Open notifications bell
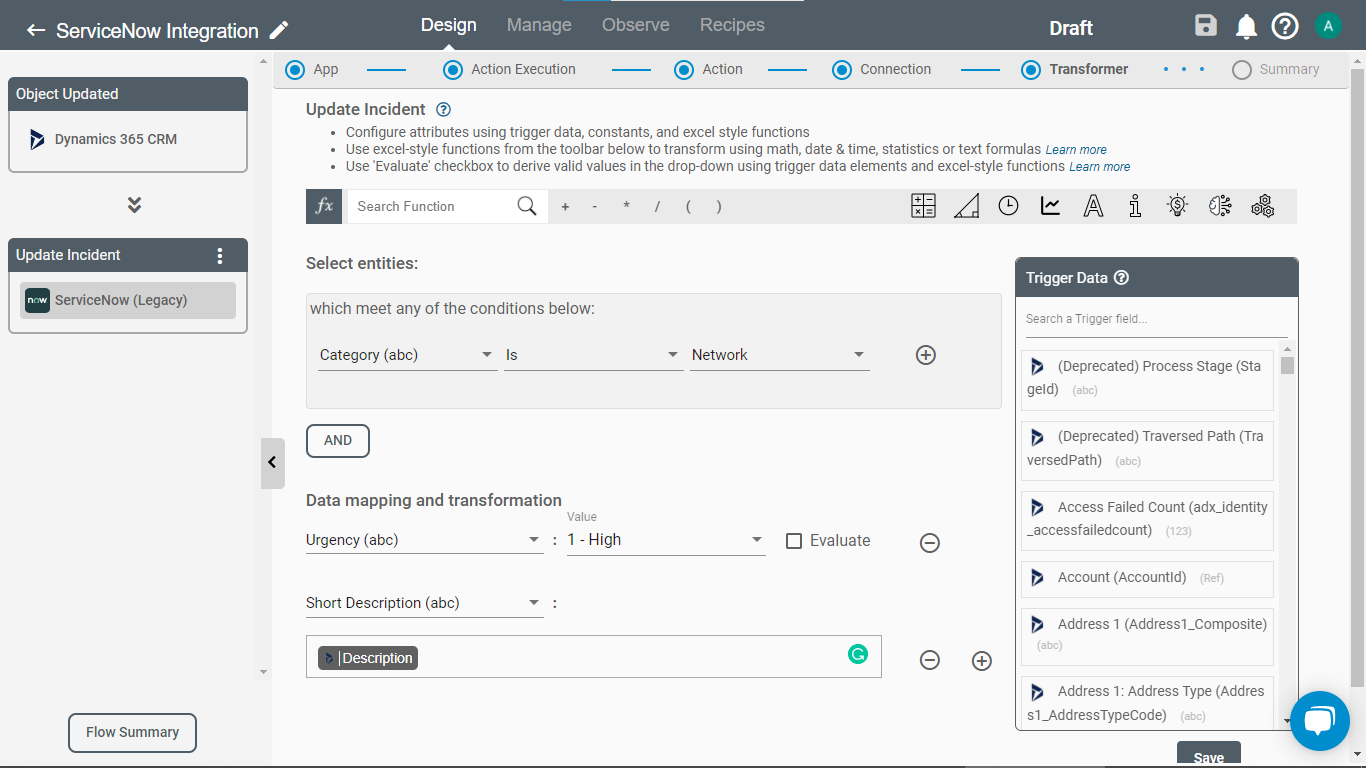1366x768 pixels. [1246, 27]
